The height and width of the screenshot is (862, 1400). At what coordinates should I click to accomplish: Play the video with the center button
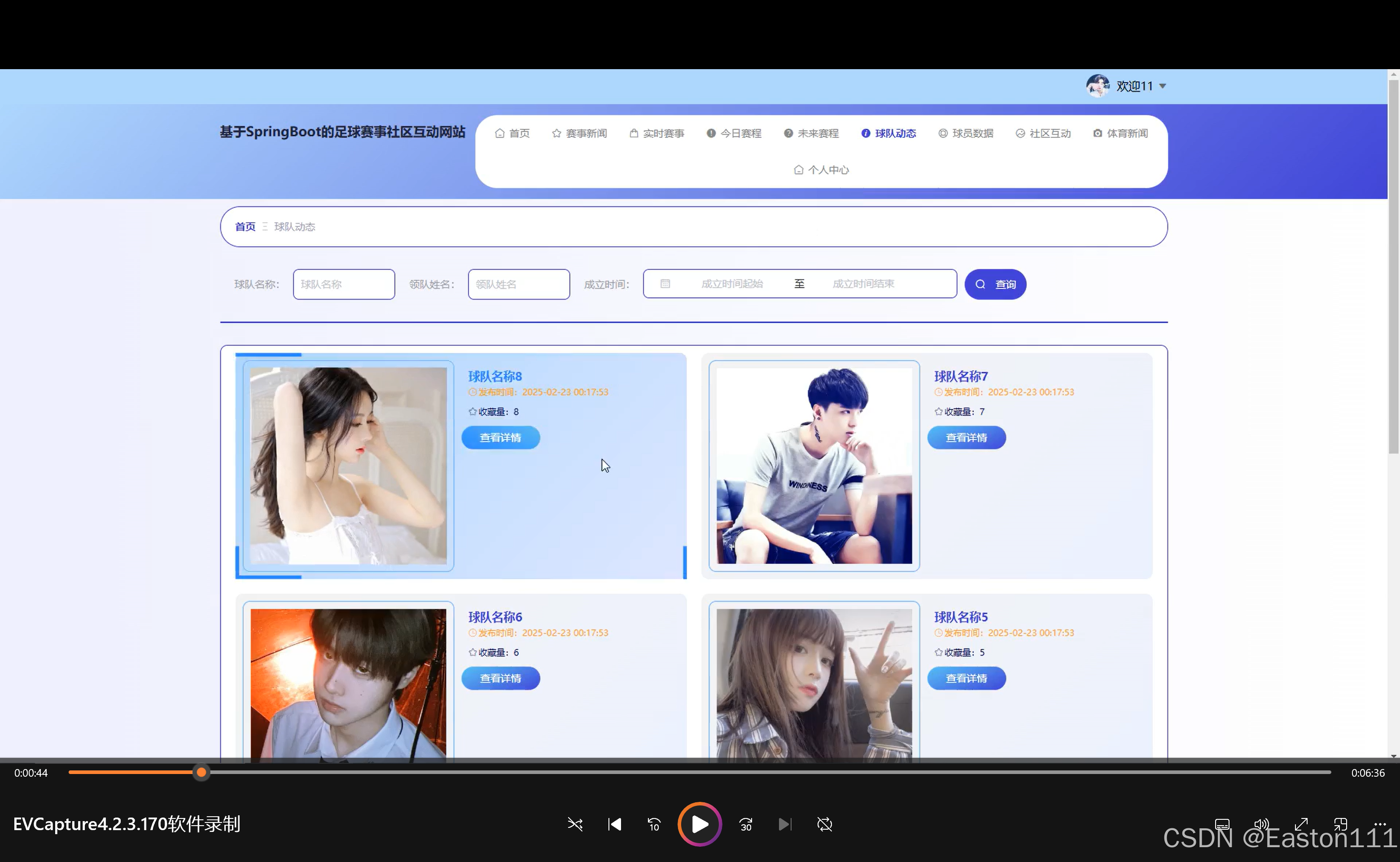tap(699, 824)
